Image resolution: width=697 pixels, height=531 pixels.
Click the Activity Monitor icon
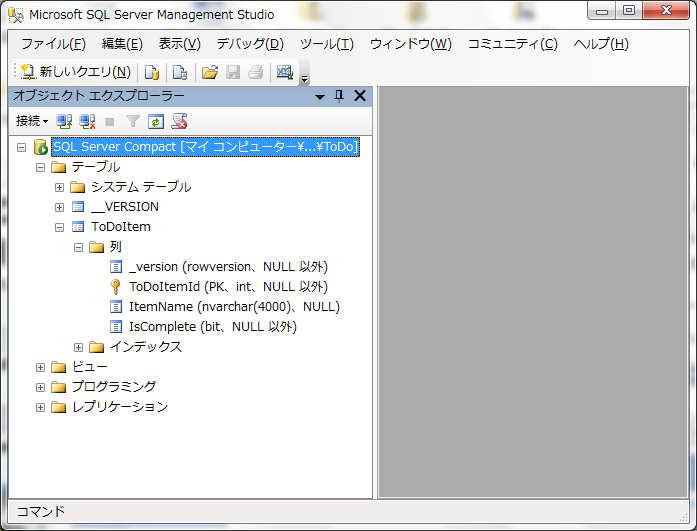point(285,72)
